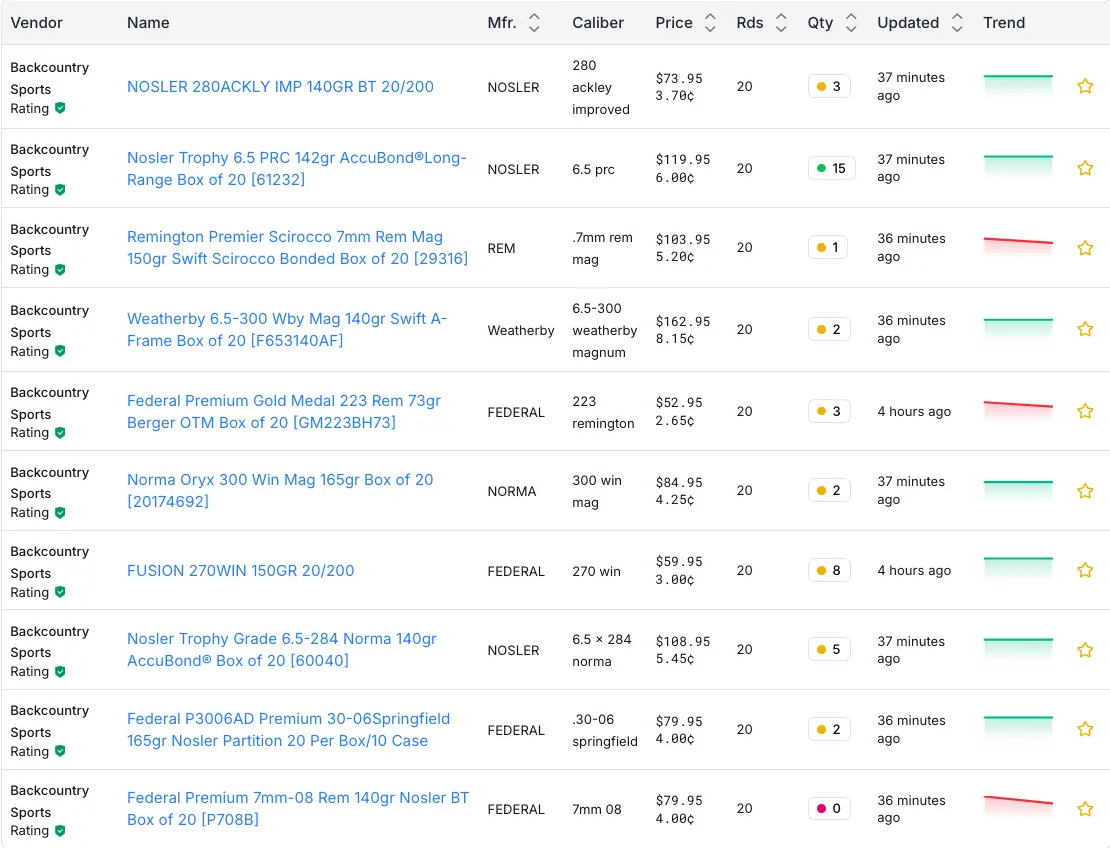The image size is (1110, 848).
Task: Open NOSLER 280ACKLY IMP 140GR BT link
Action: pos(280,86)
